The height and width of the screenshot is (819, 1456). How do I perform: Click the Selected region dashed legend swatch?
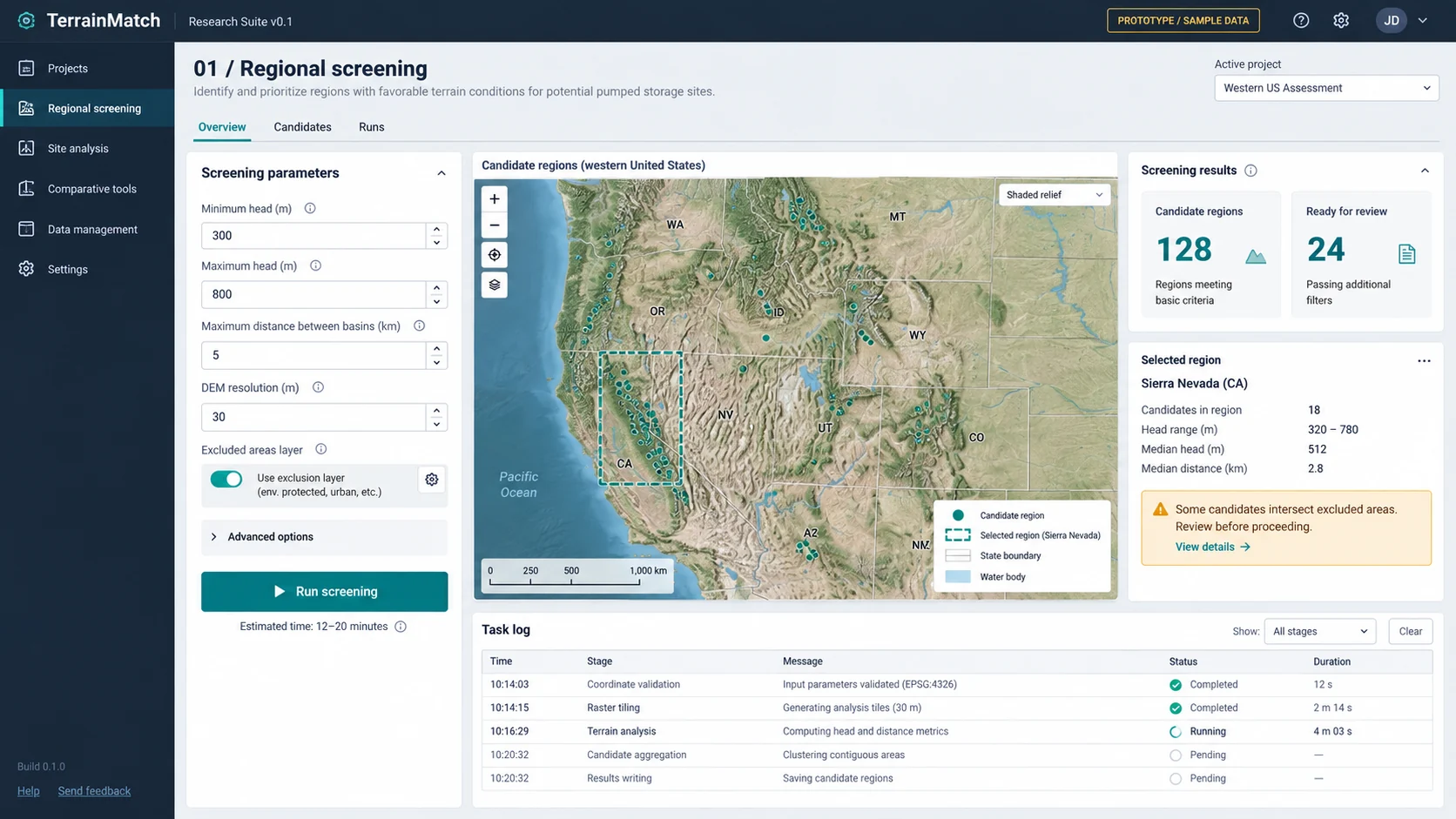958,535
